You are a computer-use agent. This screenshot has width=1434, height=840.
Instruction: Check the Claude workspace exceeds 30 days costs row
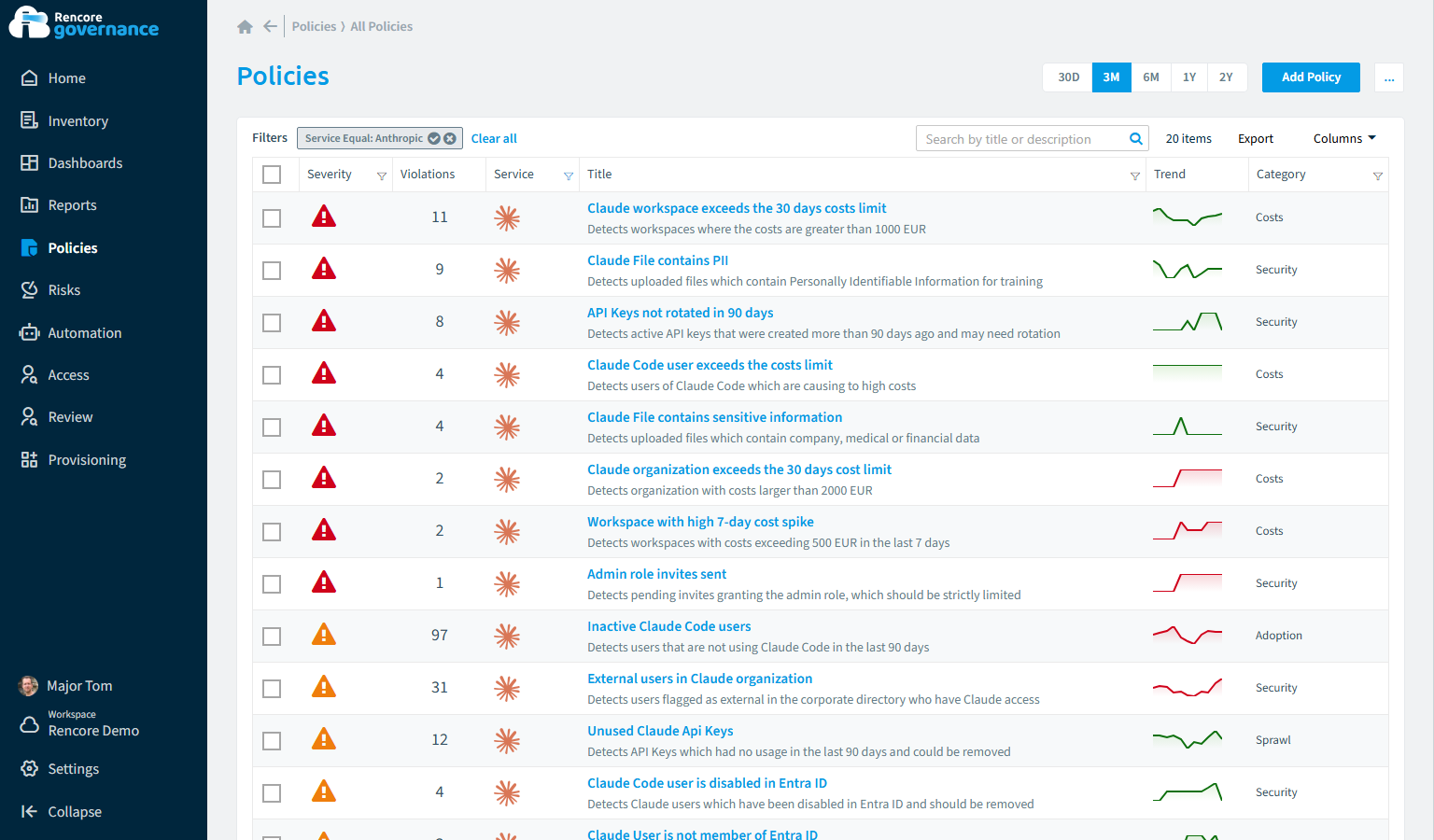point(272,218)
